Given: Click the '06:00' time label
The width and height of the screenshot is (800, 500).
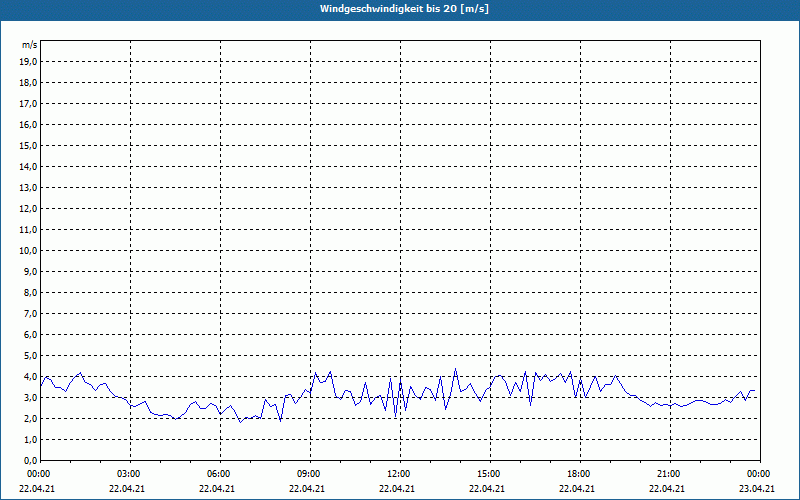Looking at the screenshot, I should tap(219, 474).
